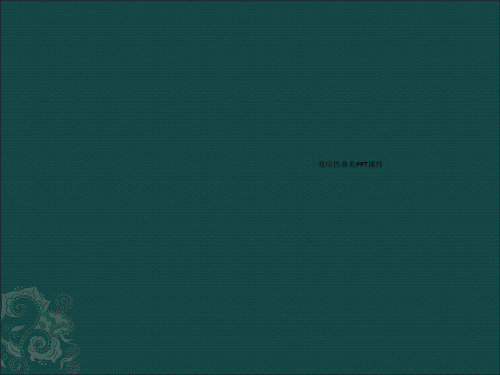This screenshot has height=375, width=500.
Task: Click the empty space right of the title
Action: 440,164
